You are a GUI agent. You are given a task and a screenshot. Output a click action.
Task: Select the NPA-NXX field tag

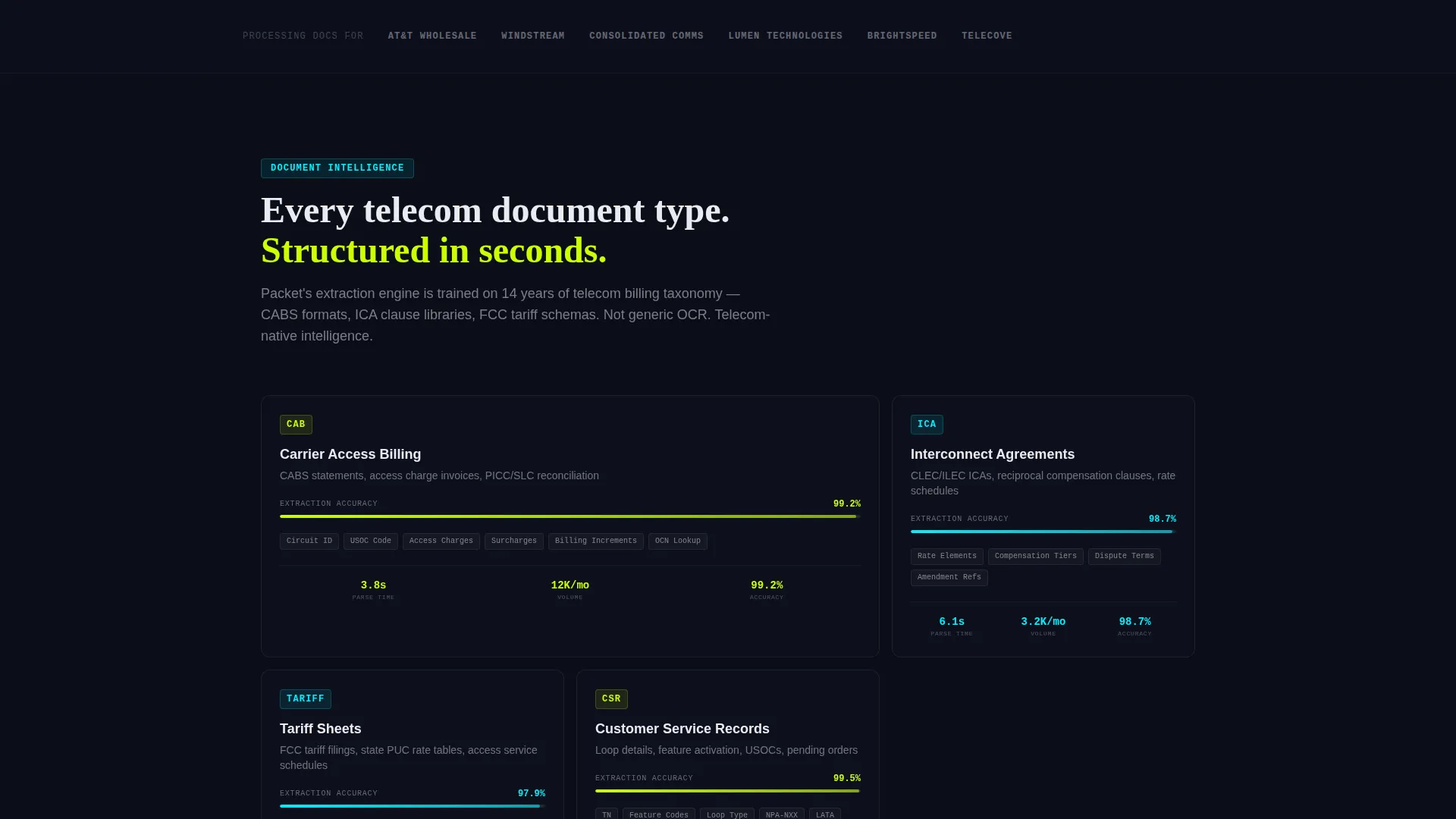click(782, 814)
